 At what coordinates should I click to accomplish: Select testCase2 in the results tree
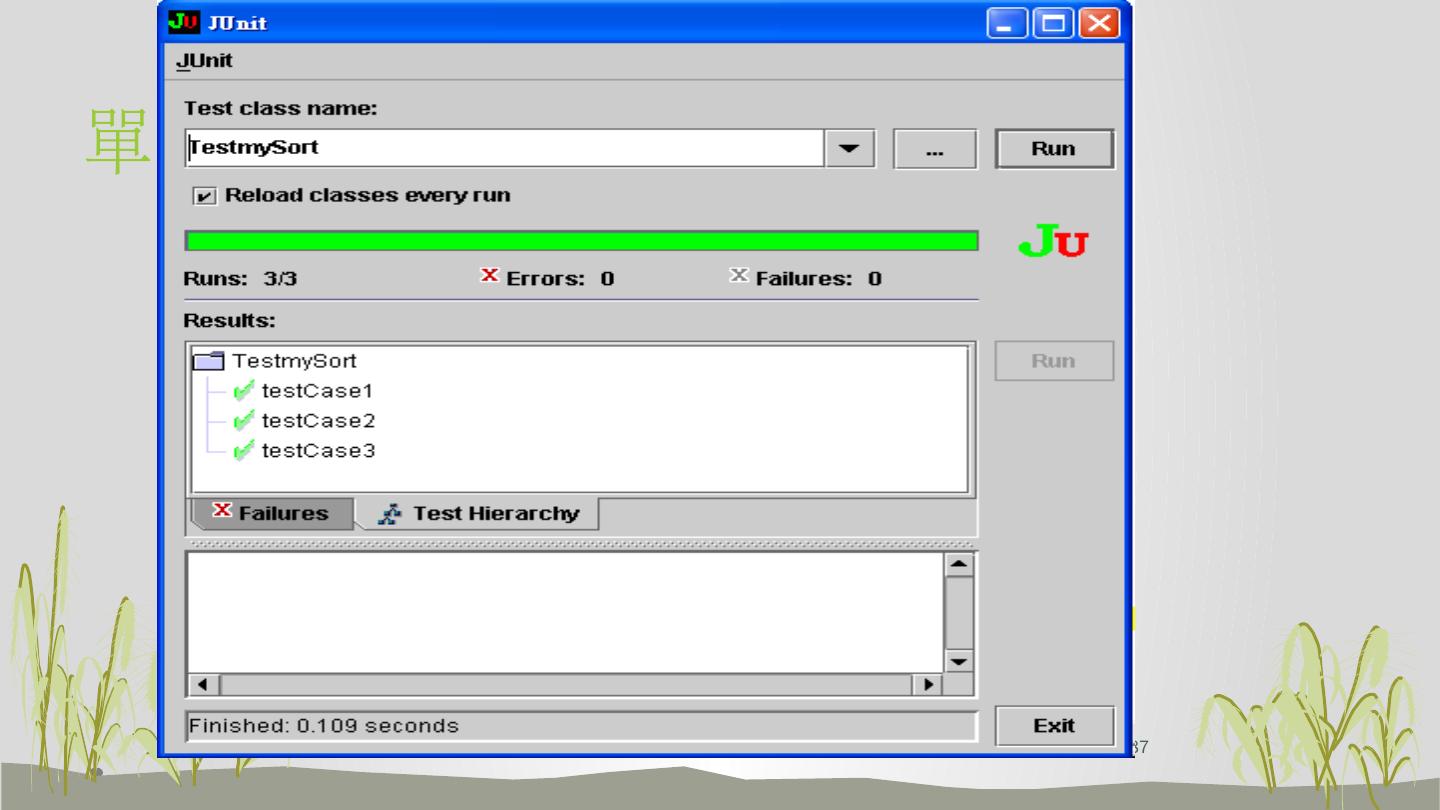coord(318,421)
